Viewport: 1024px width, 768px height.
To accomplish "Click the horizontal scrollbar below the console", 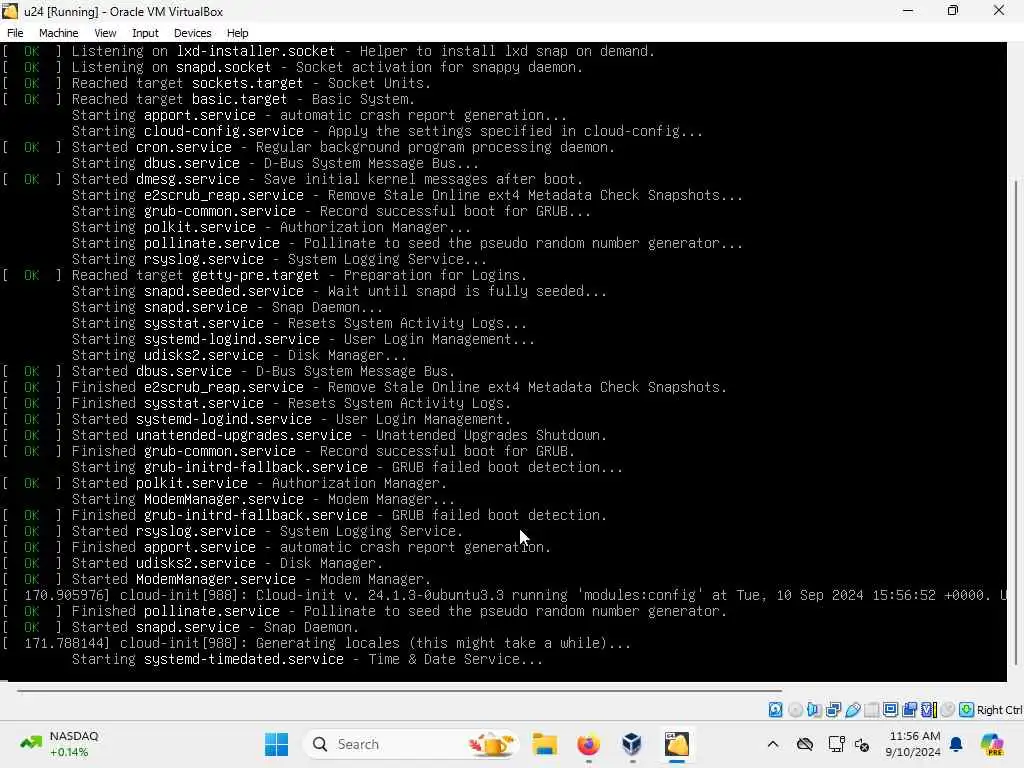I will [x=399, y=690].
